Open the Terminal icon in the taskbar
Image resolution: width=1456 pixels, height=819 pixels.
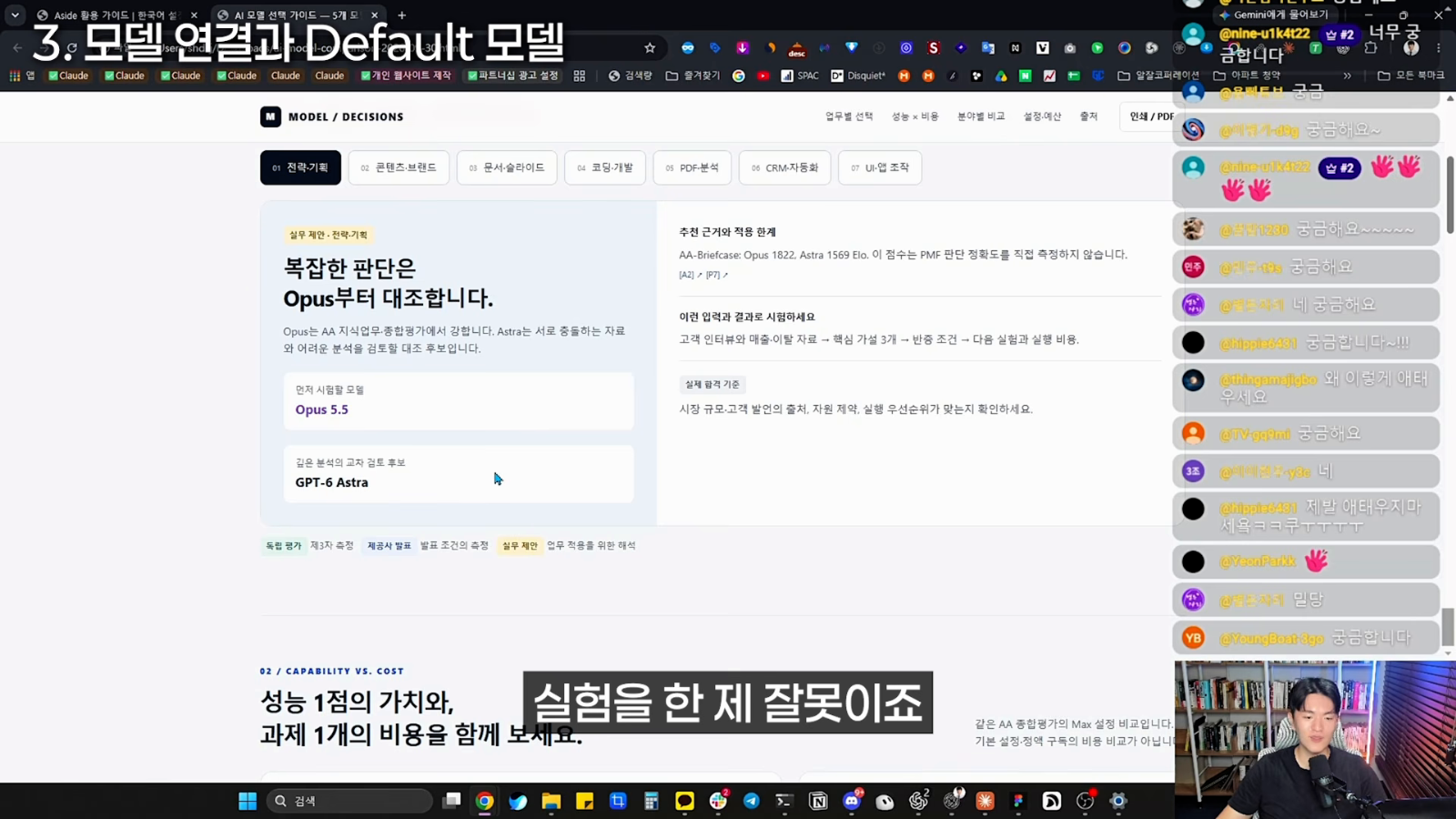click(784, 801)
